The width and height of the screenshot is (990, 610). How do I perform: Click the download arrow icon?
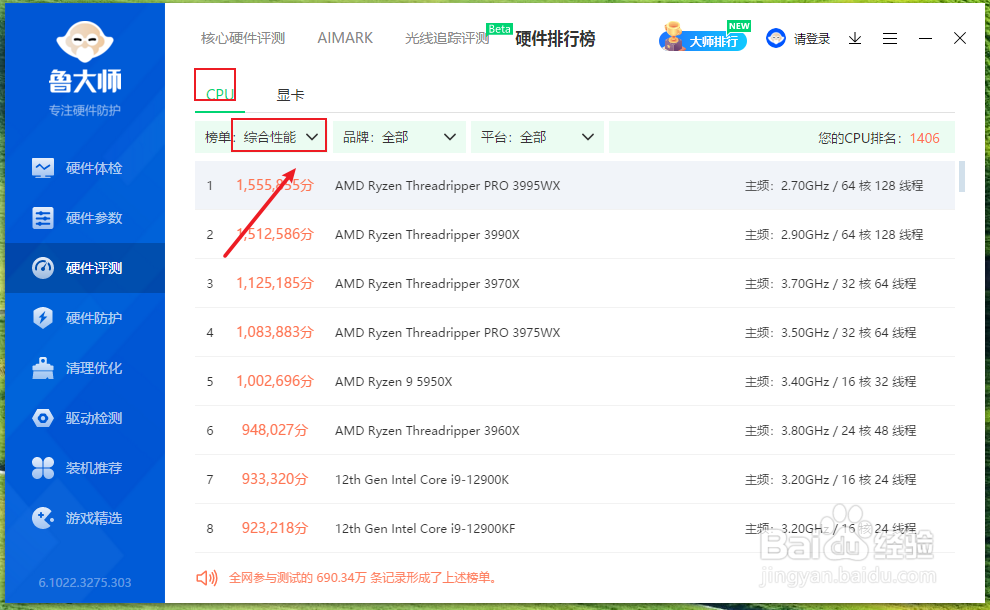855,39
